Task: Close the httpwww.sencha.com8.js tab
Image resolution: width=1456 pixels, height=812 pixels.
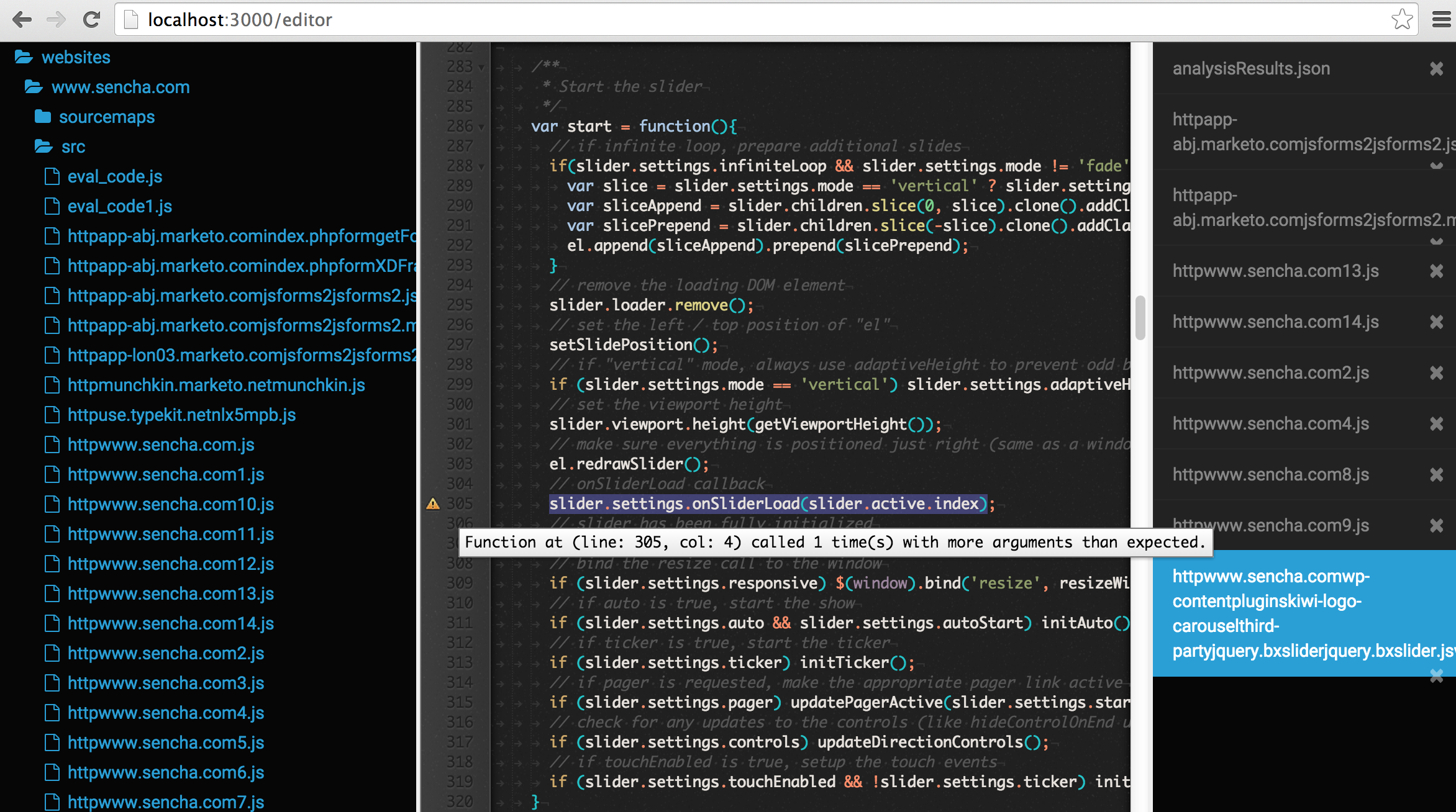Action: 1436,474
